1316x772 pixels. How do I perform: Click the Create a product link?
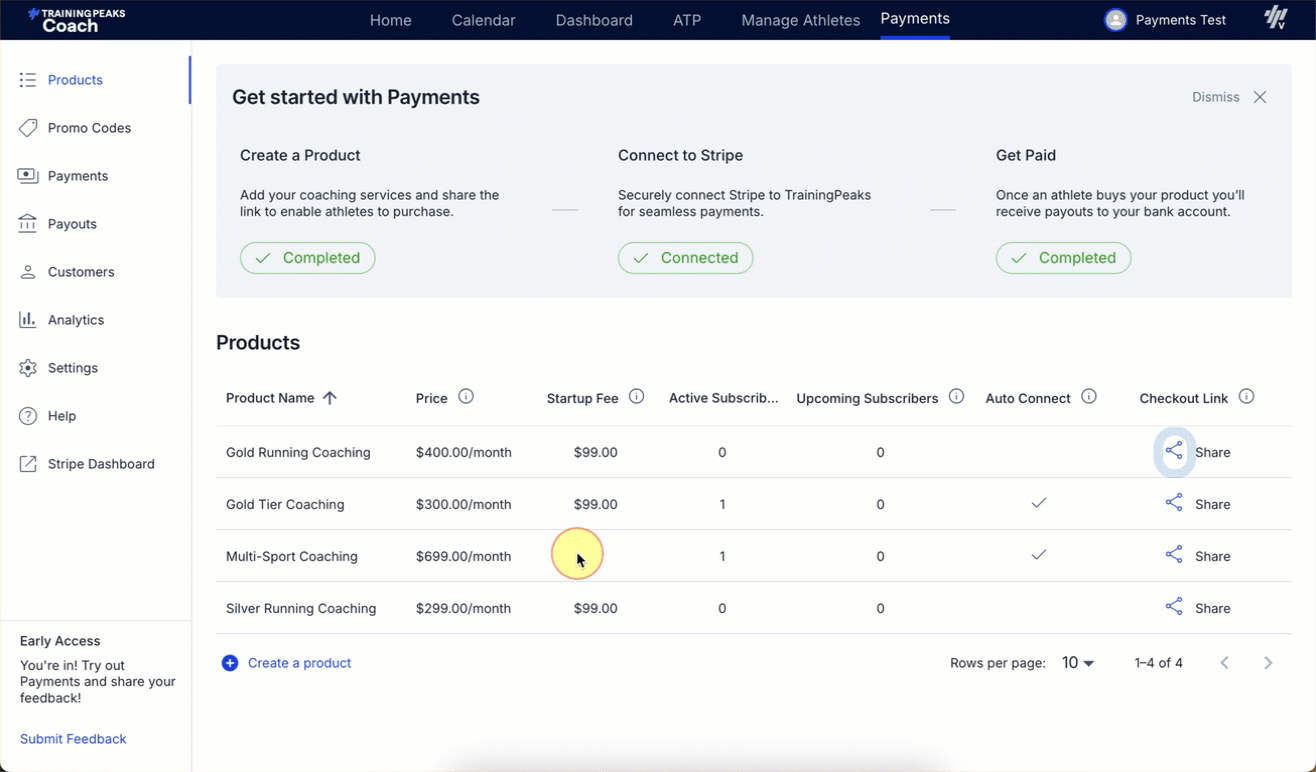[x=299, y=663]
